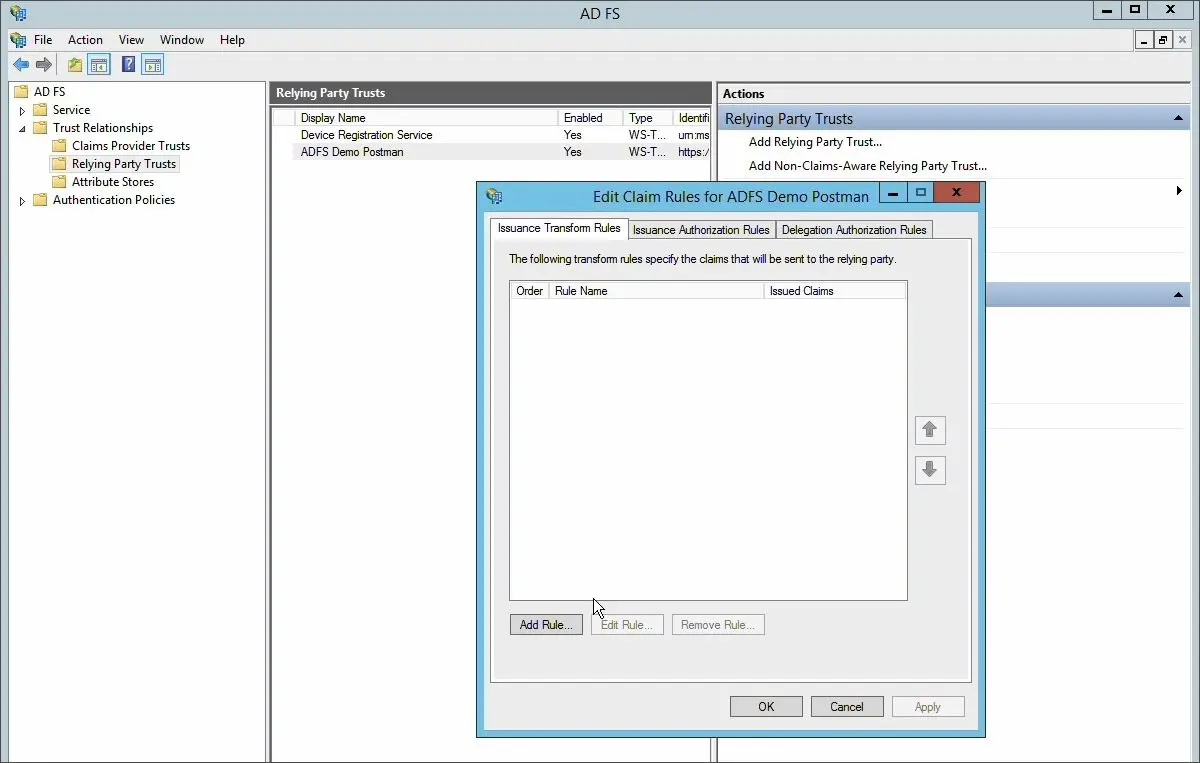Toggle the Show/Hide Action Pane icon
1200x763 pixels.
click(152, 65)
